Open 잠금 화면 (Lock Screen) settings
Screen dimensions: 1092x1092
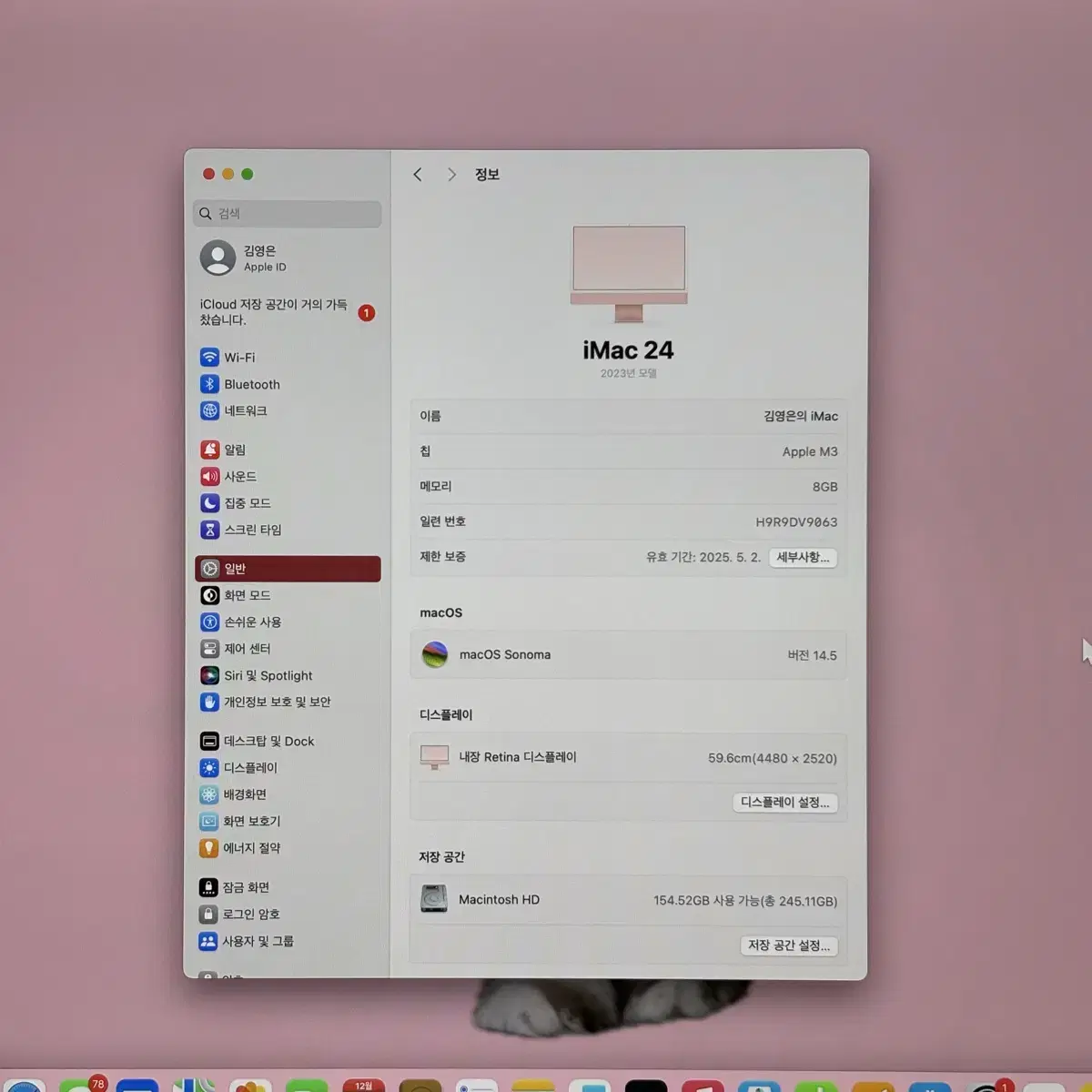tap(288, 887)
